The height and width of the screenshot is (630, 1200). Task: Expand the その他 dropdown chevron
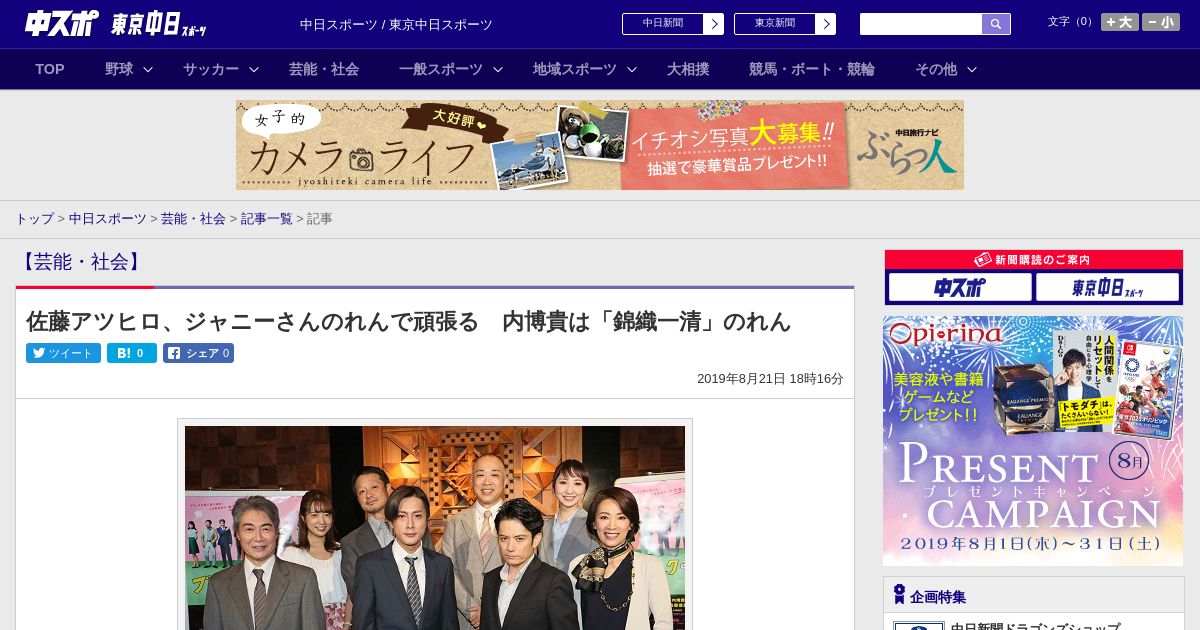click(x=972, y=70)
